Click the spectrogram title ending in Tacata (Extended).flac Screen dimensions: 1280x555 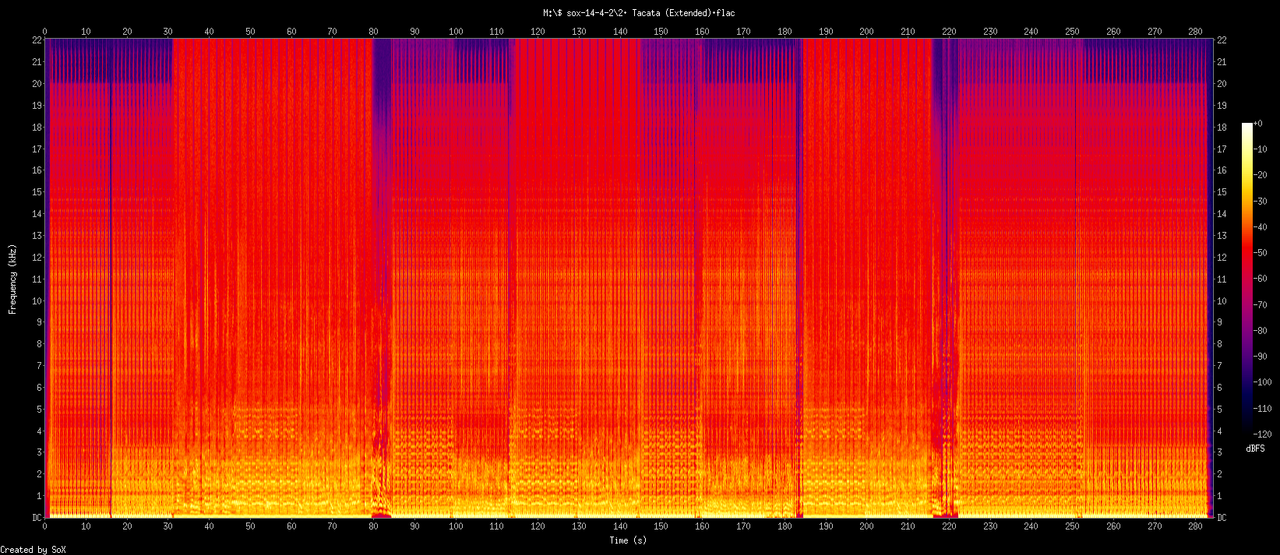click(x=640, y=12)
